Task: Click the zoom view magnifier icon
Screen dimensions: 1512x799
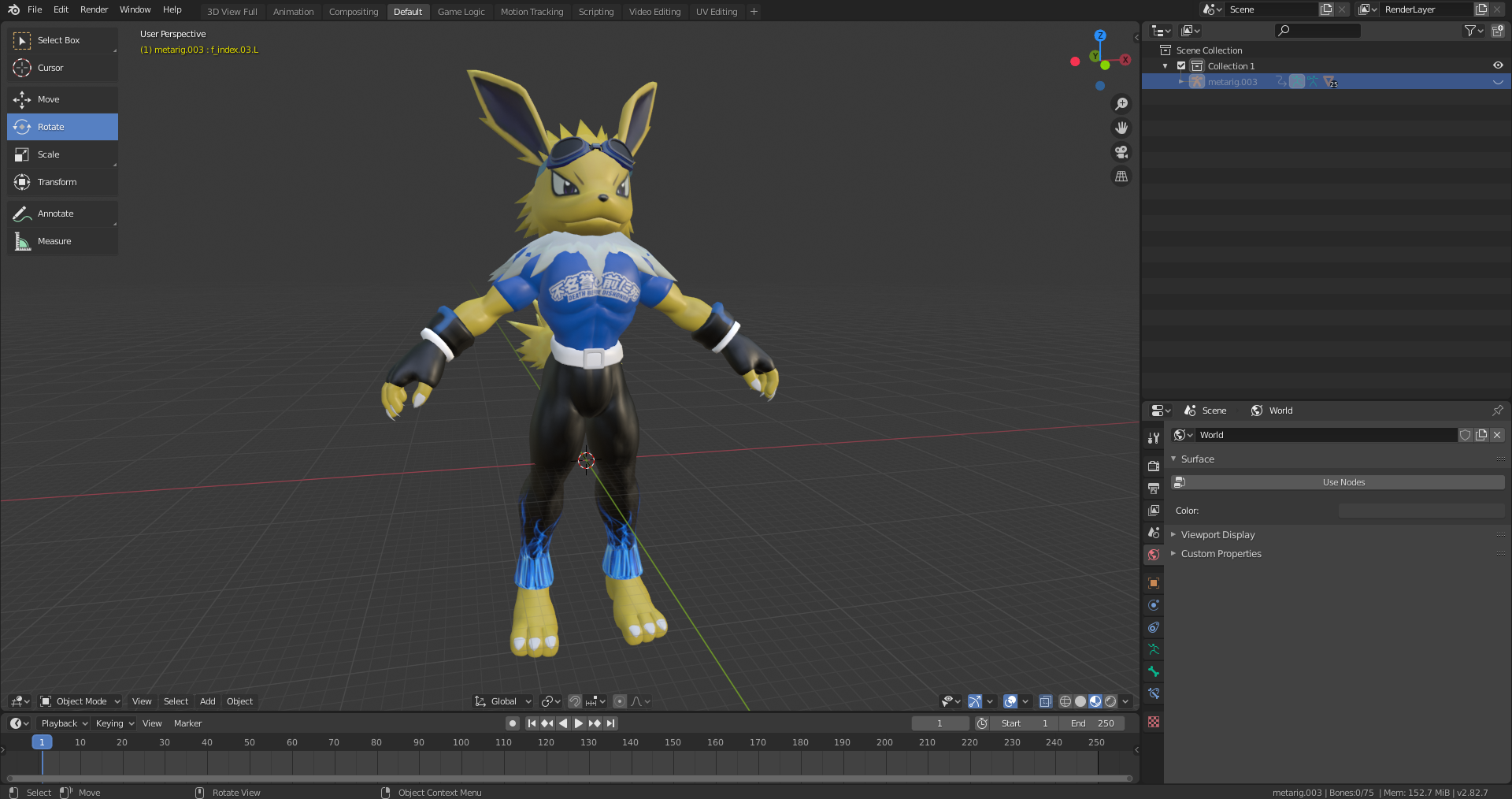Action: [x=1121, y=104]
